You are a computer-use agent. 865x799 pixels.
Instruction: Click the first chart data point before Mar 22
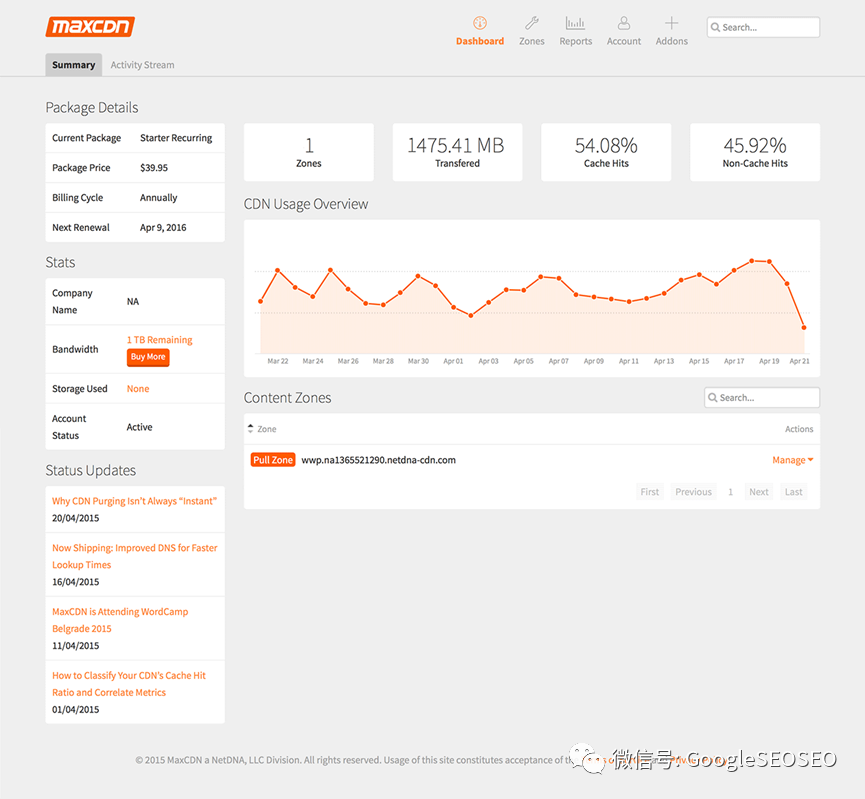coord(260,301)
